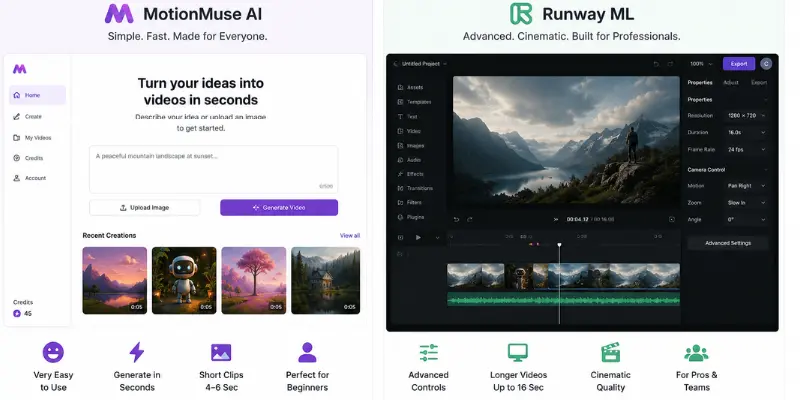Image resolution: width=800 pixels, height=400 pixels.
Task: Select Home in MotionMuse sidebar
Action: (37, 95)
